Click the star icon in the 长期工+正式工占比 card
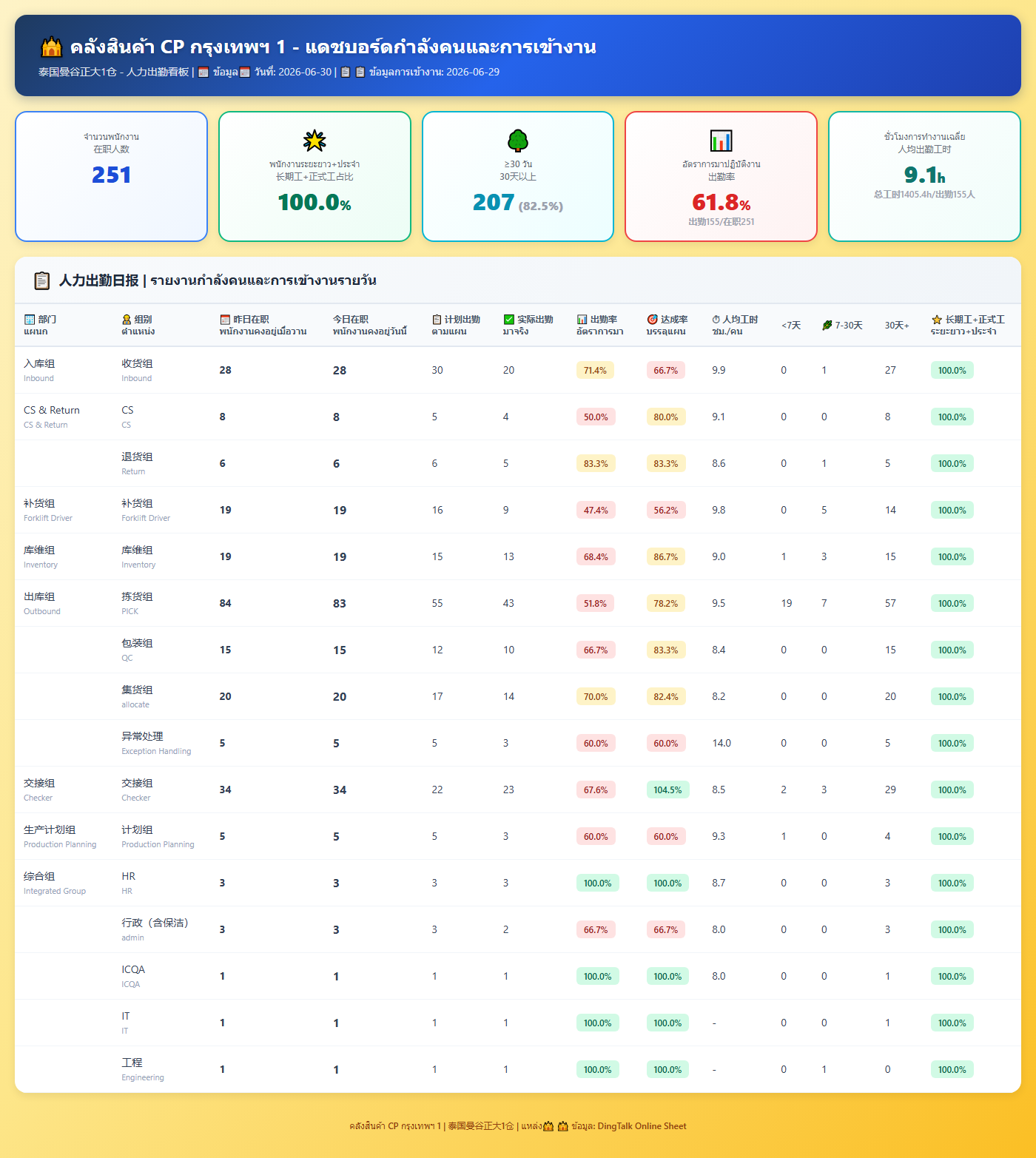Image resolution: width=1036 pixels, height=1158 pixels. (314, 141)
